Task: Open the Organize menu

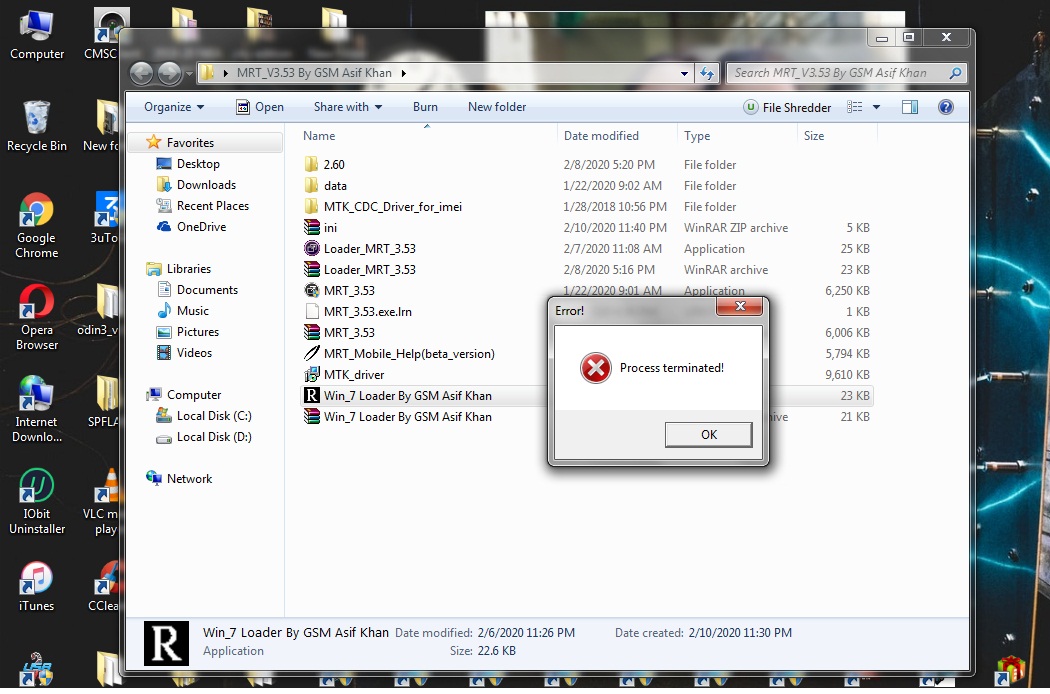Action: pyautogui.click(x=173, y=107)
